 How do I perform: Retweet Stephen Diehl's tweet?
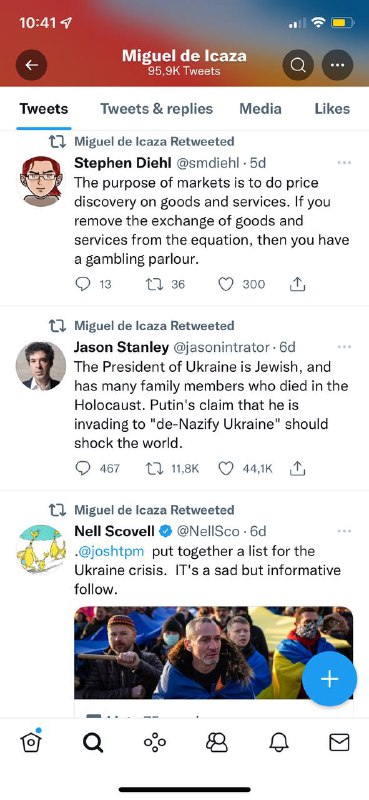[x=154, y=284]
